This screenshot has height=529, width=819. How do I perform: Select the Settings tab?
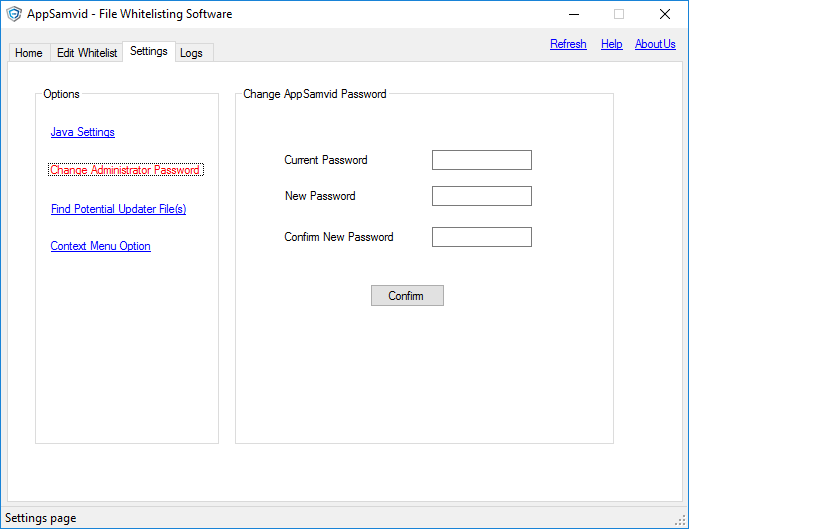[x=149, y=51]
